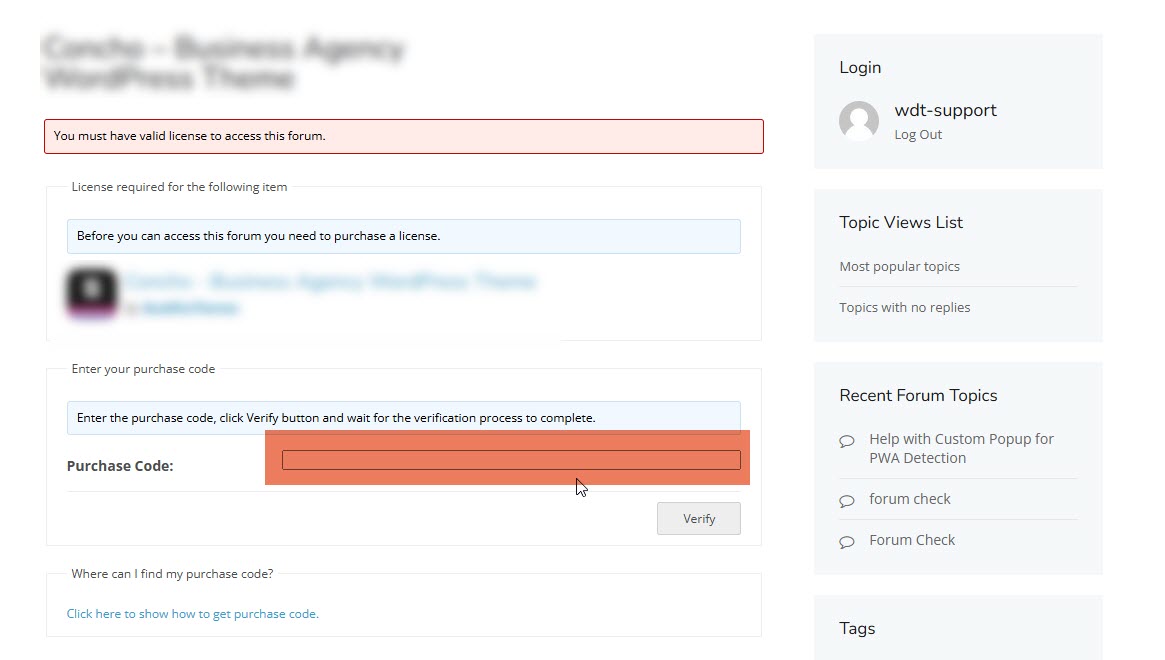The image size is (1165, 660).
Task: Open the how to get purchase code link
Action: (x=193, y=614)
